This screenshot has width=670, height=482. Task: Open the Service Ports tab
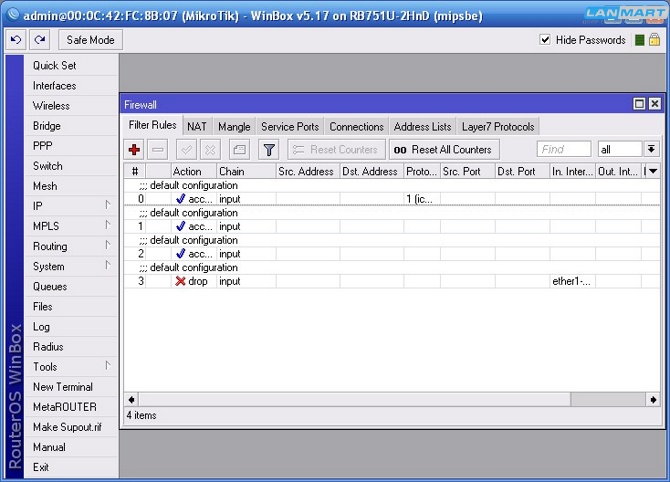tap(290, 127)
